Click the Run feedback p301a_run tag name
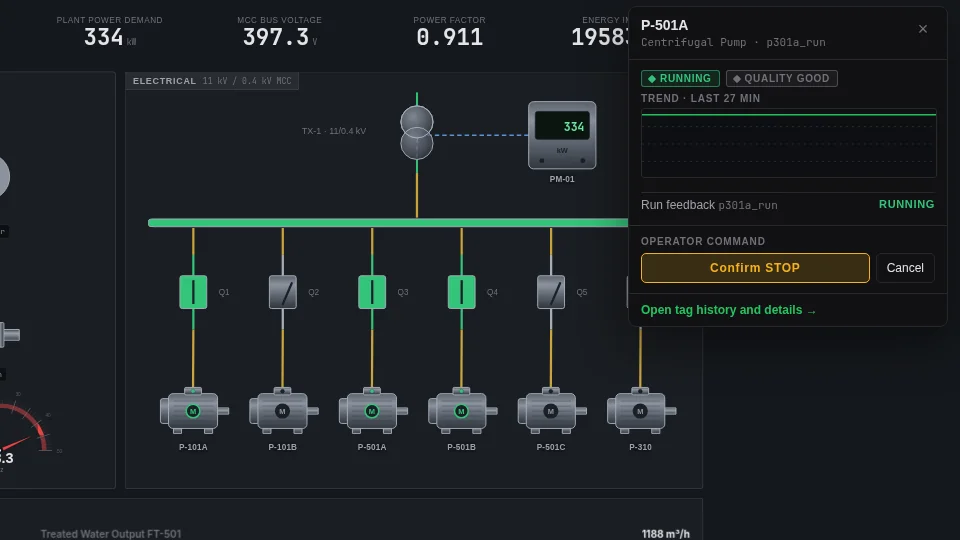 748,206
